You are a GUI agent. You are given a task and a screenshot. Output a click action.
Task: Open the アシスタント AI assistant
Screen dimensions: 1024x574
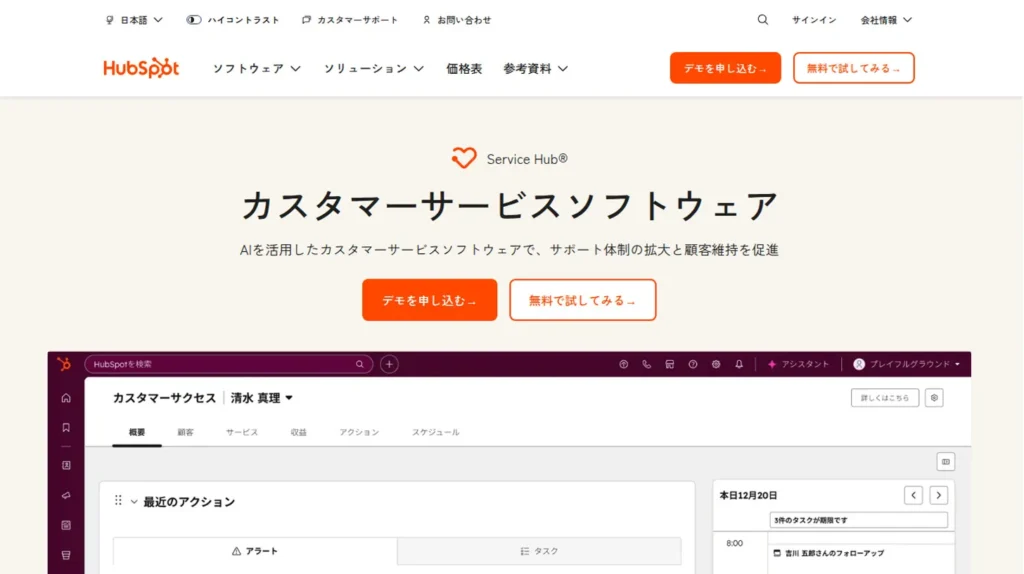(x=798, y=364)
